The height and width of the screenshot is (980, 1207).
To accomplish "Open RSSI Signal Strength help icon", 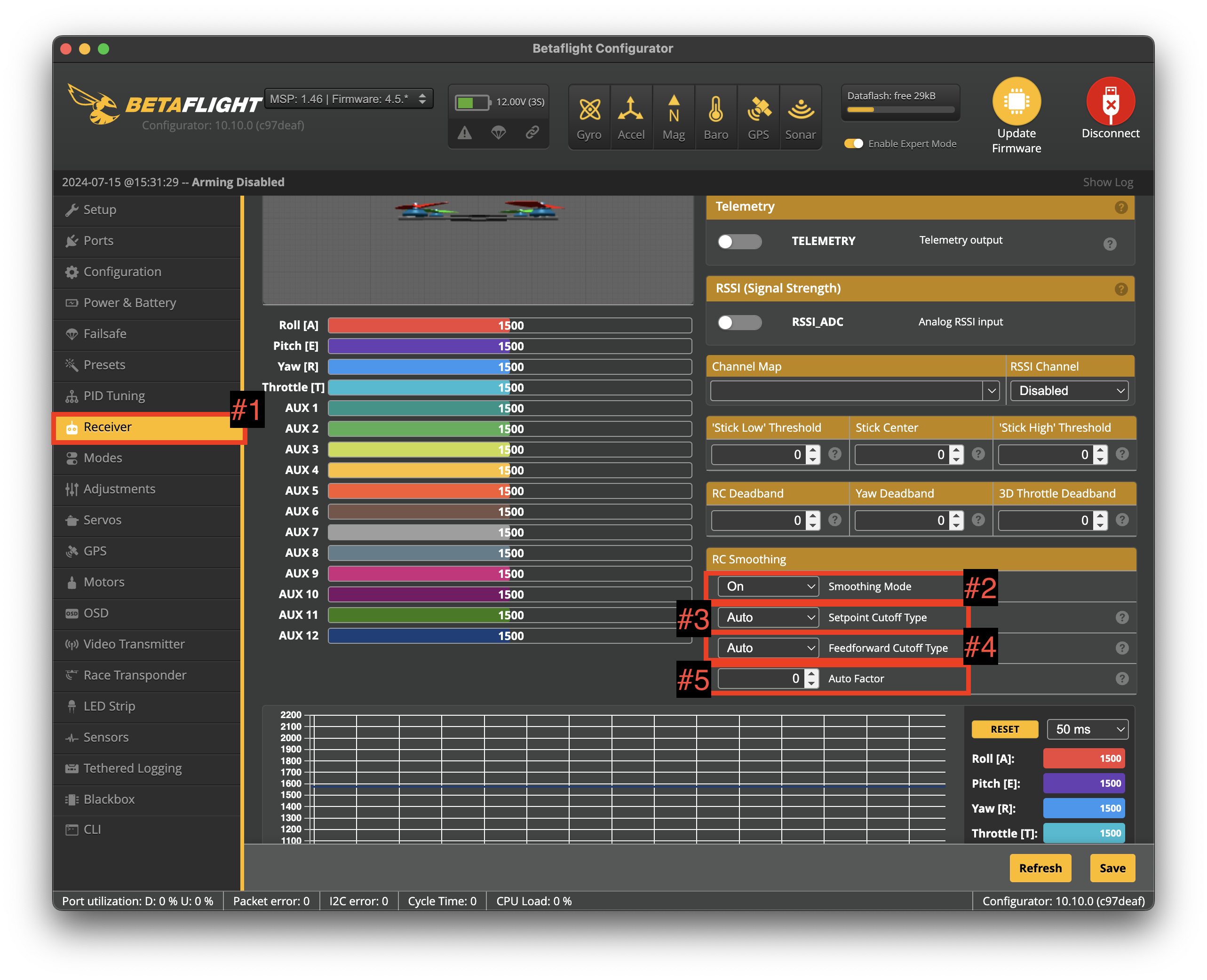I will (x=1120, y=289).
